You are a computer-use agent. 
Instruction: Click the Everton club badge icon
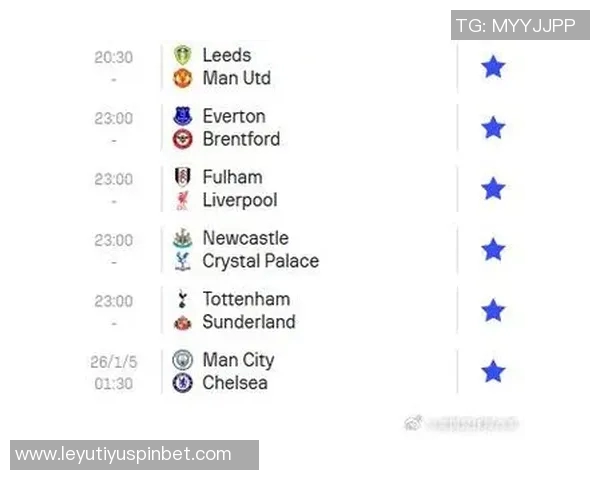[x=182, y=116]
